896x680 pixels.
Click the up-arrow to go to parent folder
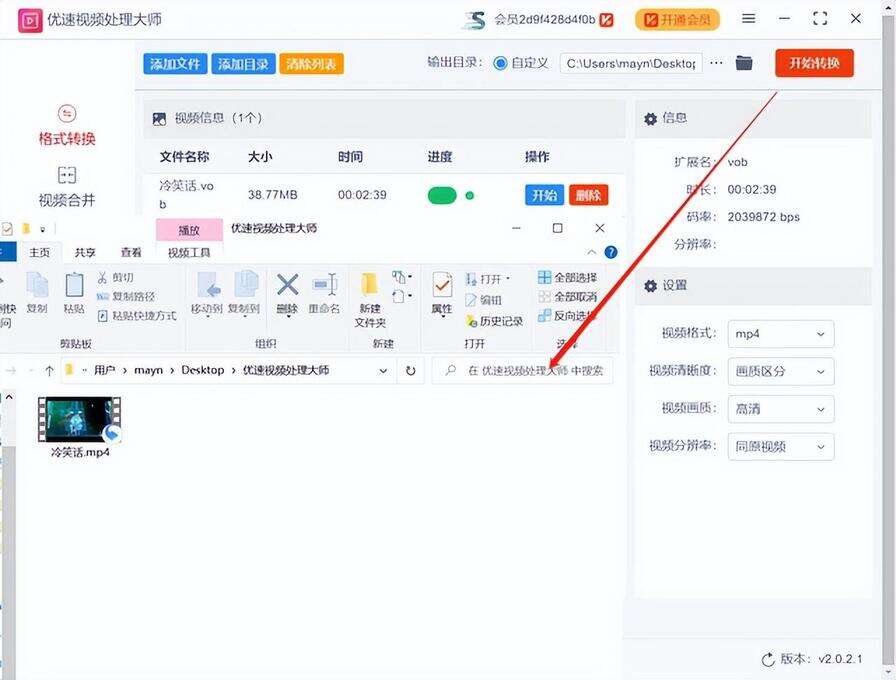click(x=49, y=371)
